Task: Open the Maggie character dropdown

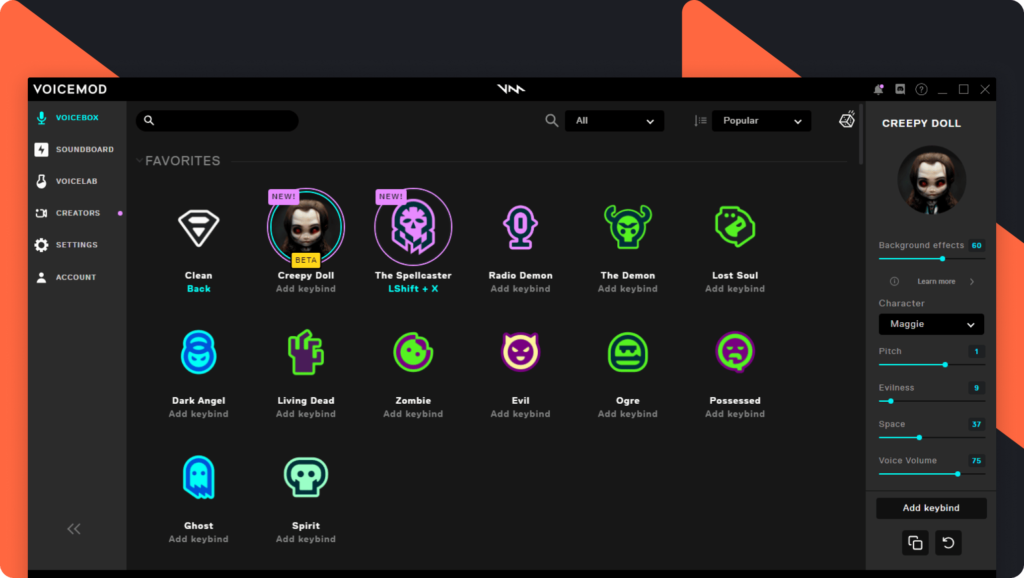Action: [931, 324]
